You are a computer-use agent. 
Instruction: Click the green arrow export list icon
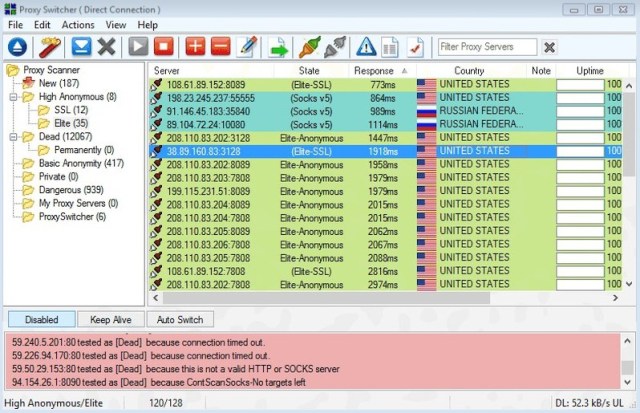click(x=278, y=47)
